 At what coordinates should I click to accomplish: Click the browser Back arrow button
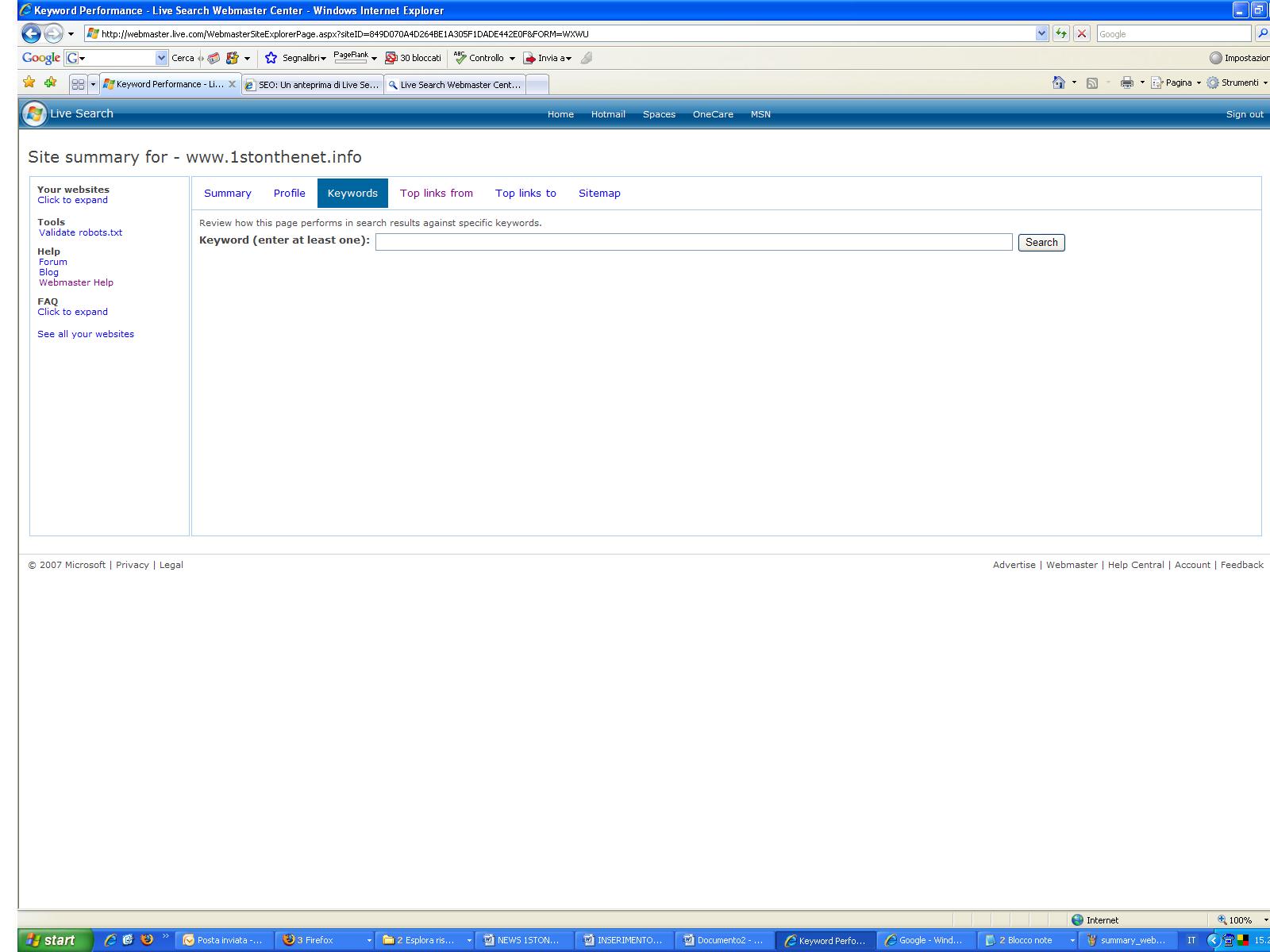coord(31,33)
